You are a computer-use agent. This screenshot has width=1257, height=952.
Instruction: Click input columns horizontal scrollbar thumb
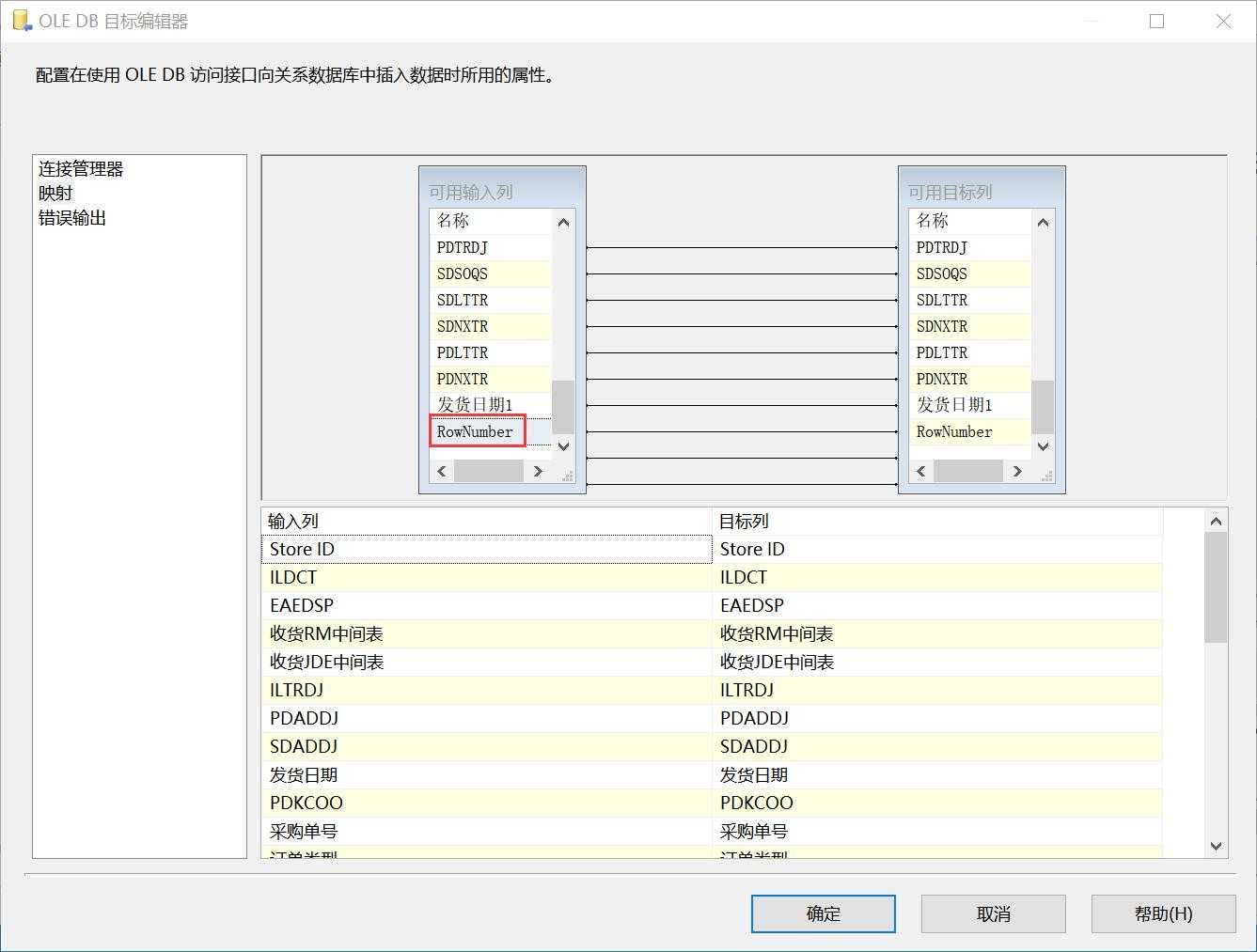pyautogui.click(x=489, y=471)
